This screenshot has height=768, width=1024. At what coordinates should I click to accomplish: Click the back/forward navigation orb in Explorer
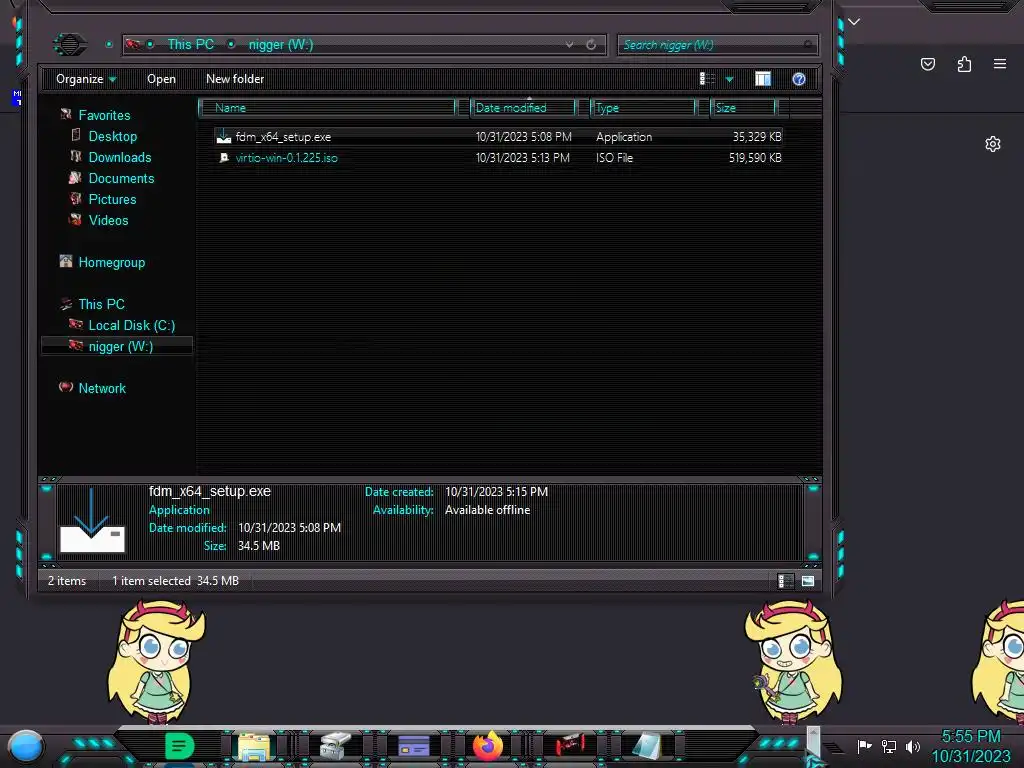click(x=70, y=44)
